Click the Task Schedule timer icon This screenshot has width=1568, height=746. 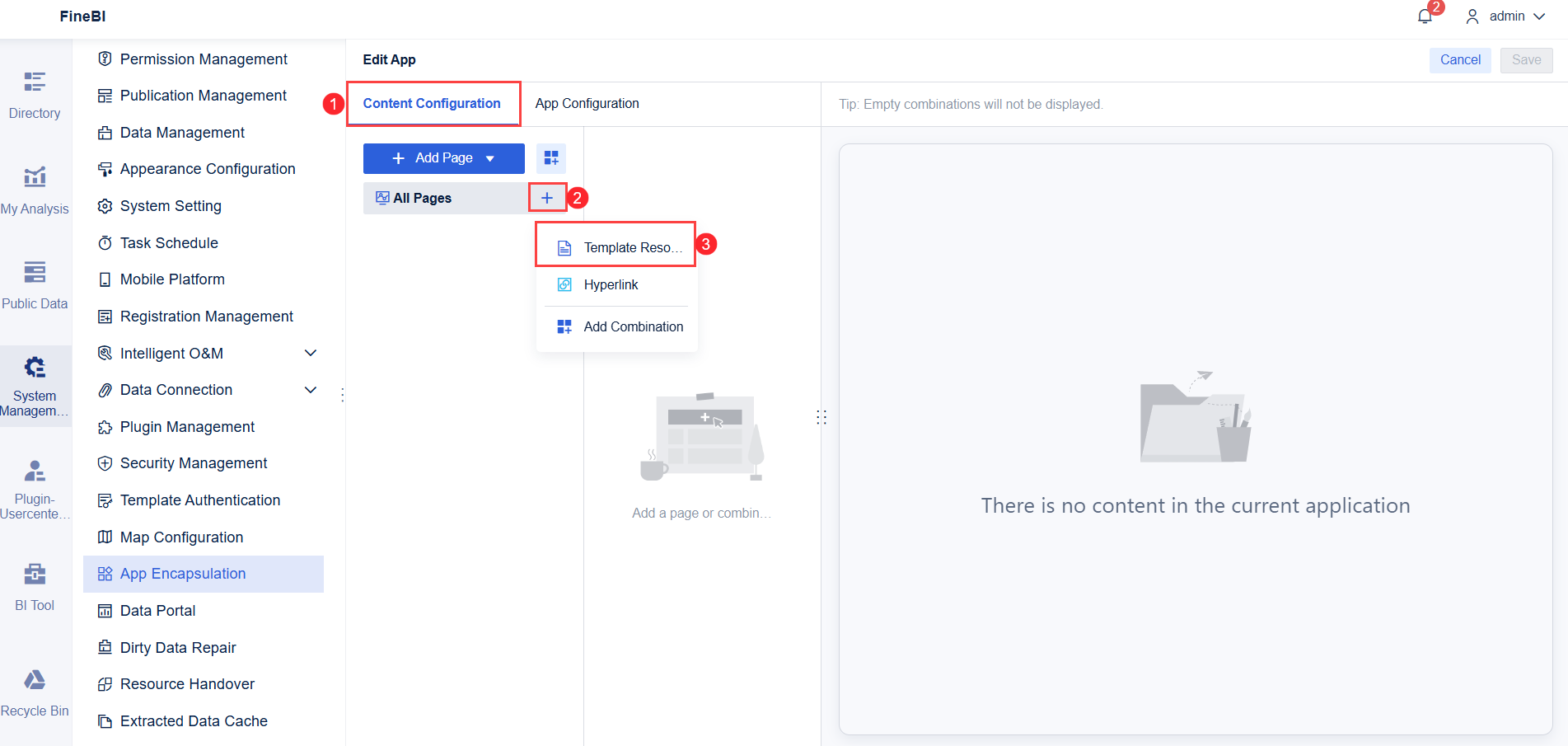tap(105, 243)
